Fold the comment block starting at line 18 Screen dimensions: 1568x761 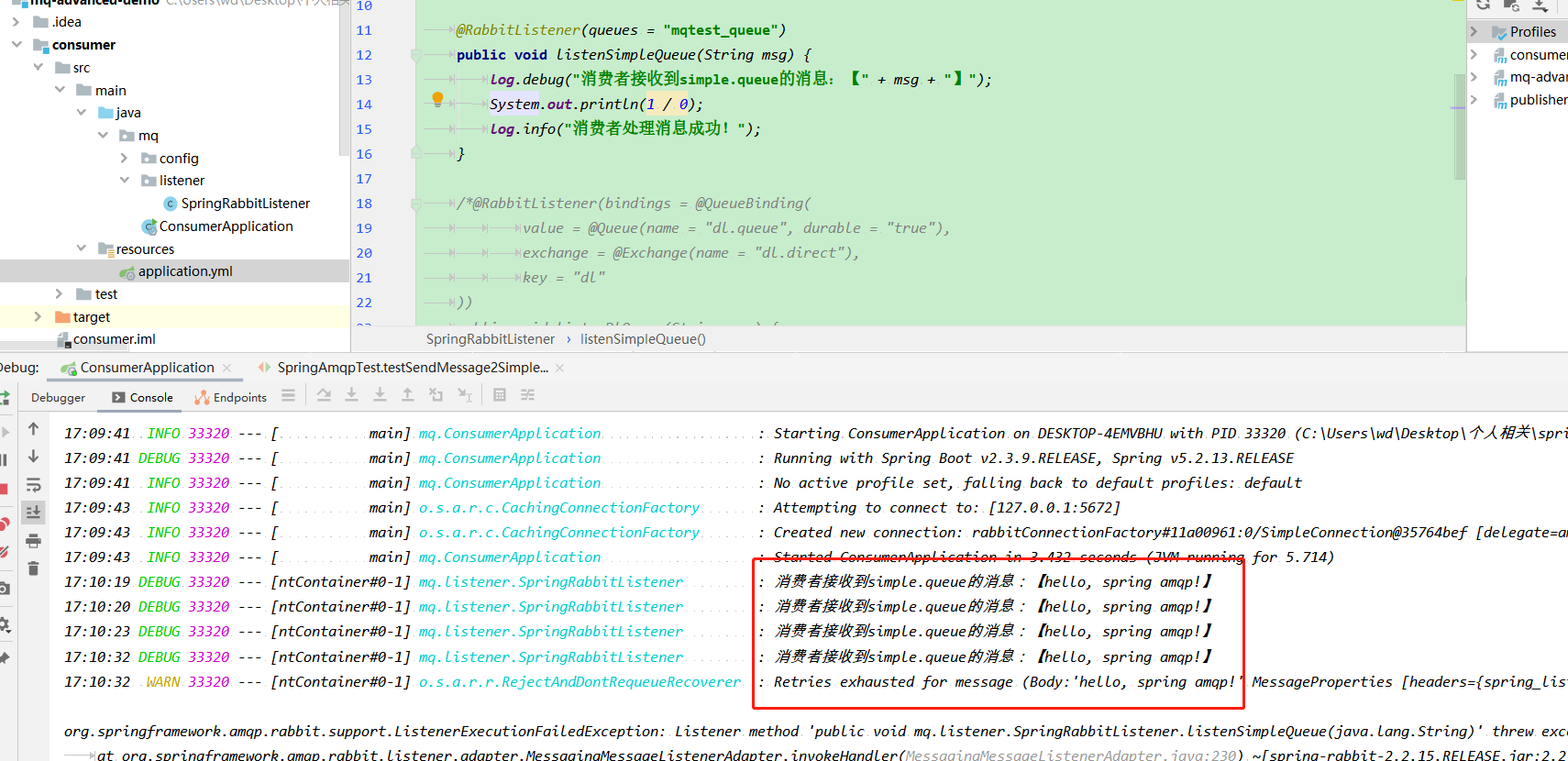[x=416, y=204]
